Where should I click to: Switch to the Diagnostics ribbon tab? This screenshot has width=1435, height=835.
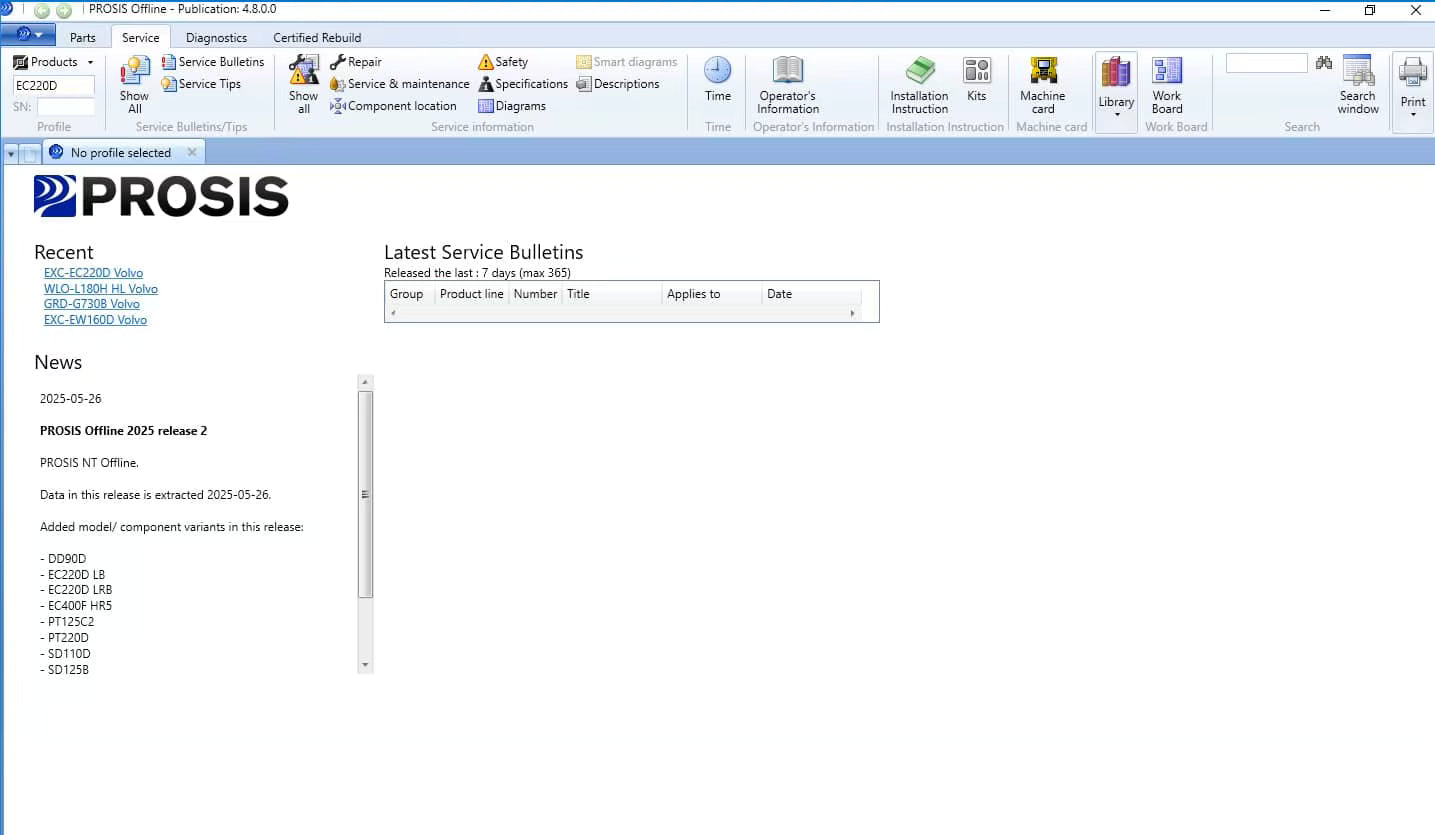(x=216, y=38)
